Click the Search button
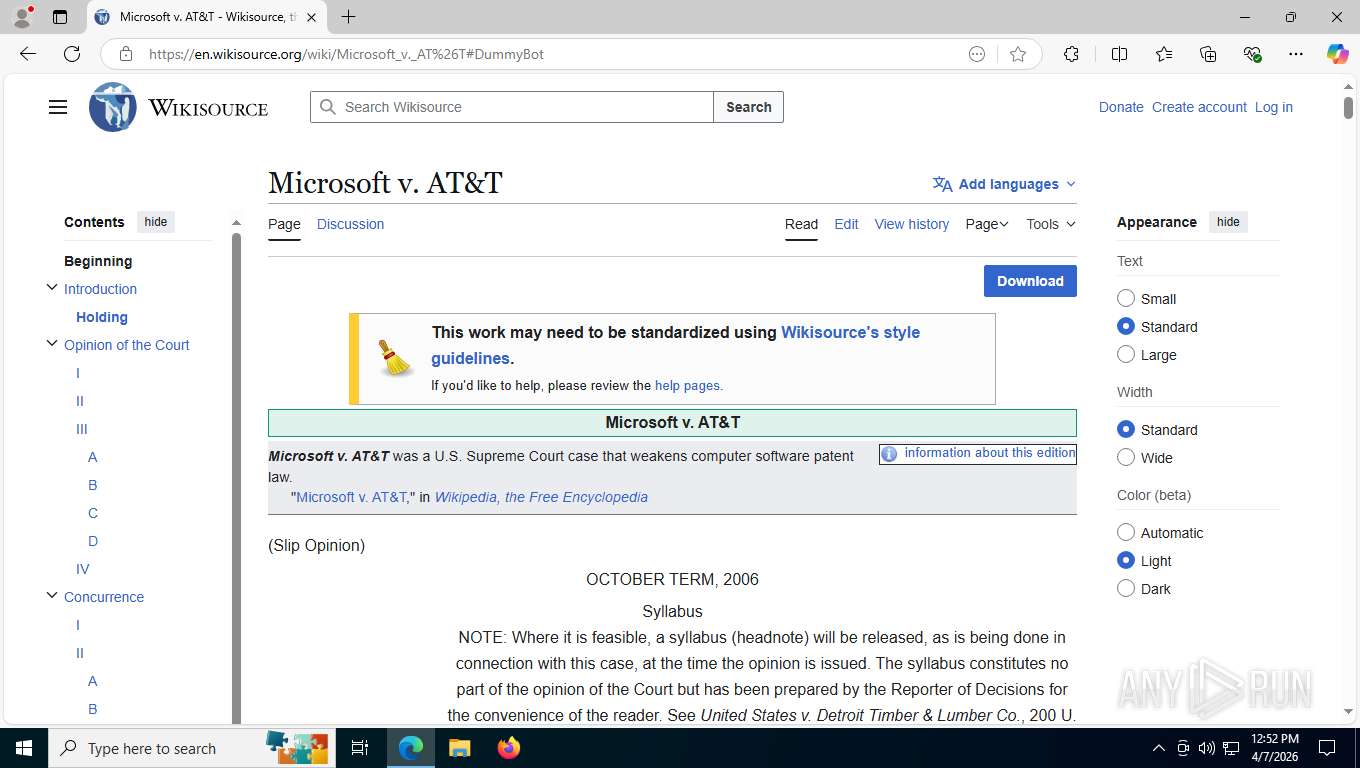 click(x=748, y=107)
